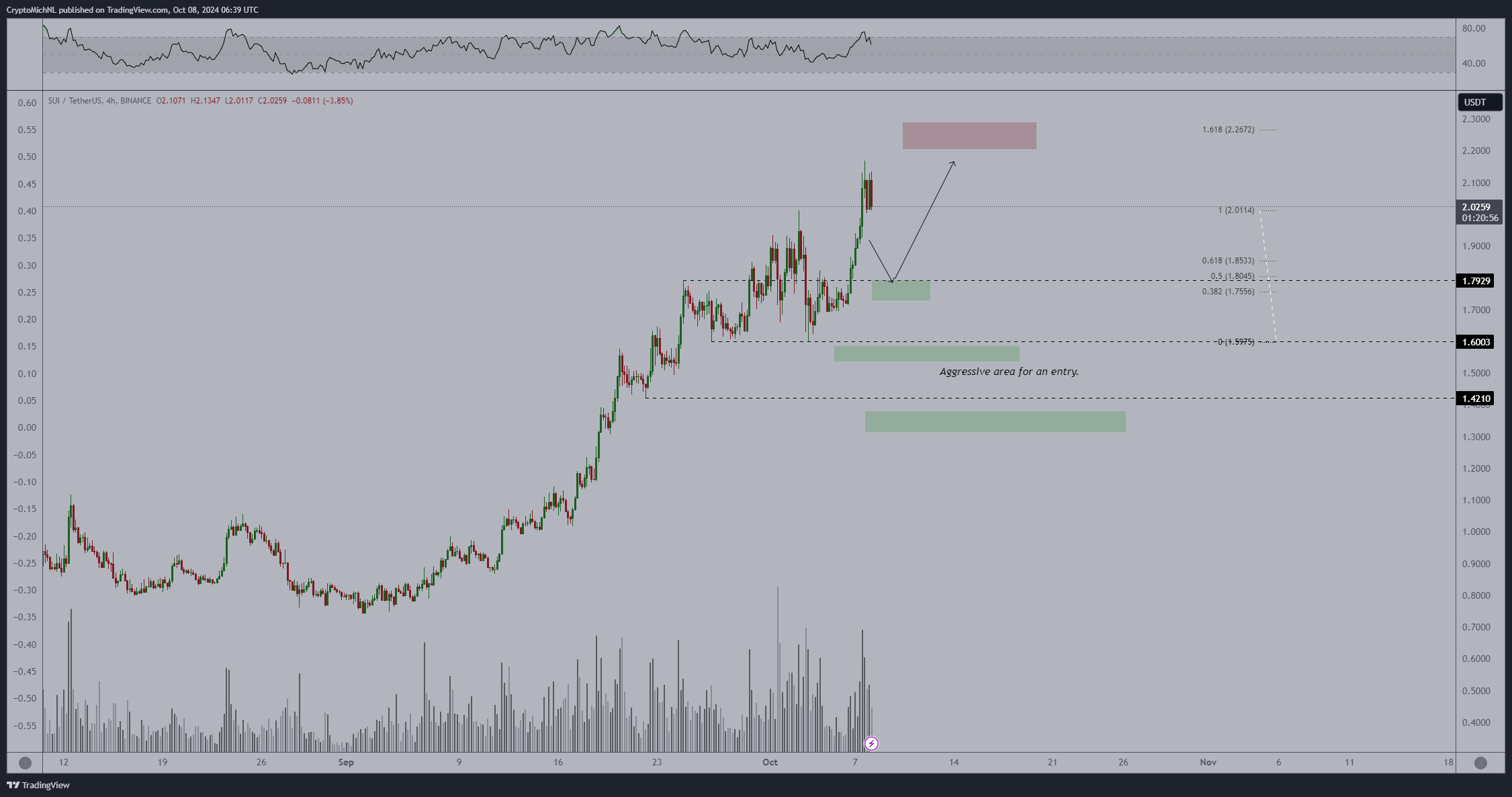Click the Fibonacci label '1.618 (2.2672)'
Image resolution: width=1512 pixels, height=797 pixels.
pyautogui.click(x=1228, y=130)
